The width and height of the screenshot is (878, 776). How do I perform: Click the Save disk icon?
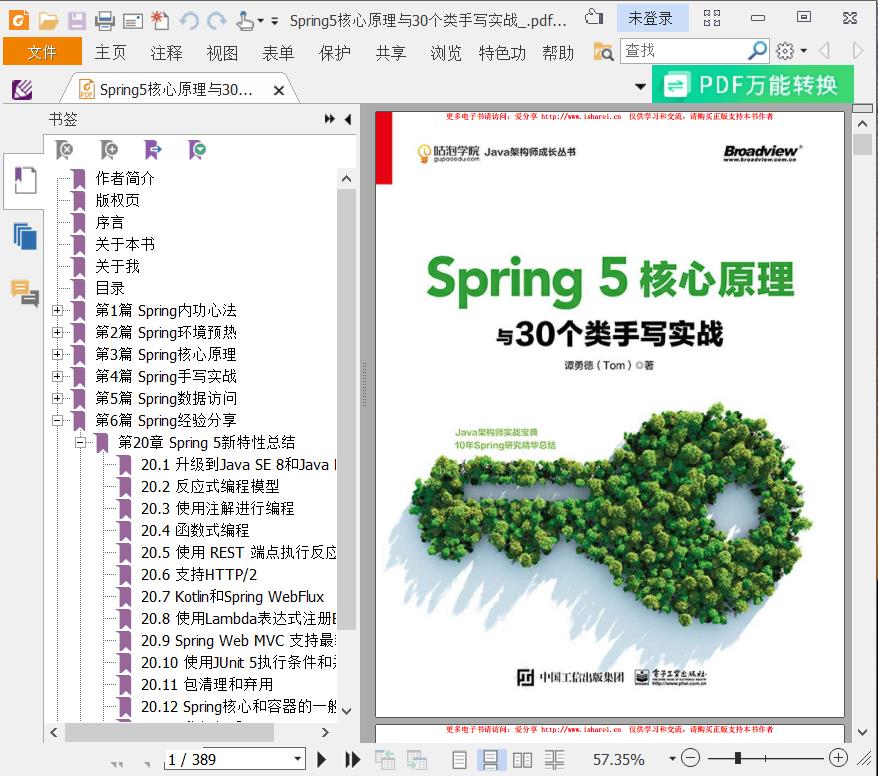pos(77,21)
